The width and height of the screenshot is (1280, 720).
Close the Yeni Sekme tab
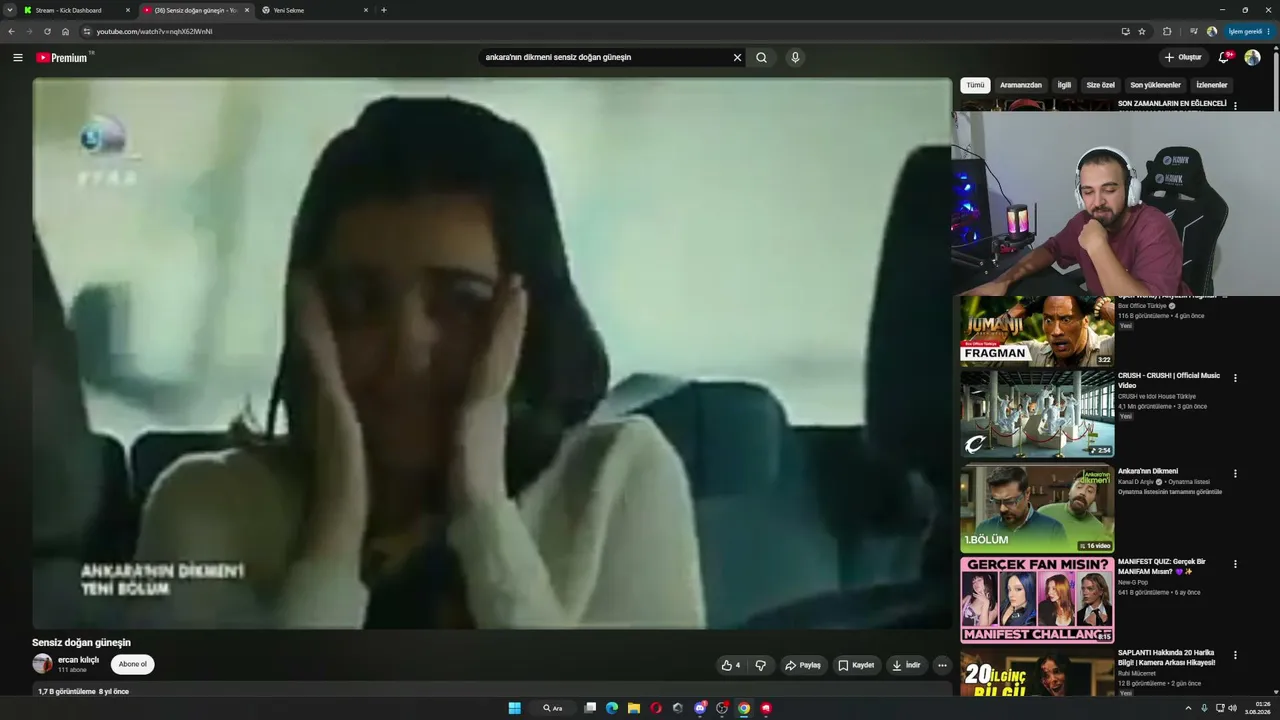[x=366, y=10]
